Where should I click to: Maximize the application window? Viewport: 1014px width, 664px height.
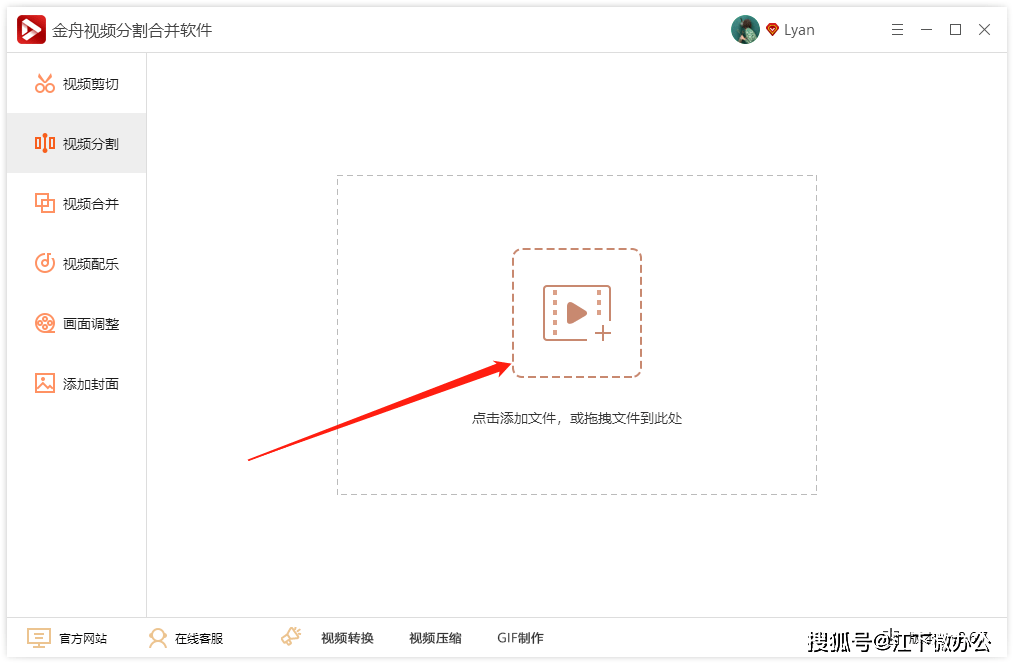955,30
